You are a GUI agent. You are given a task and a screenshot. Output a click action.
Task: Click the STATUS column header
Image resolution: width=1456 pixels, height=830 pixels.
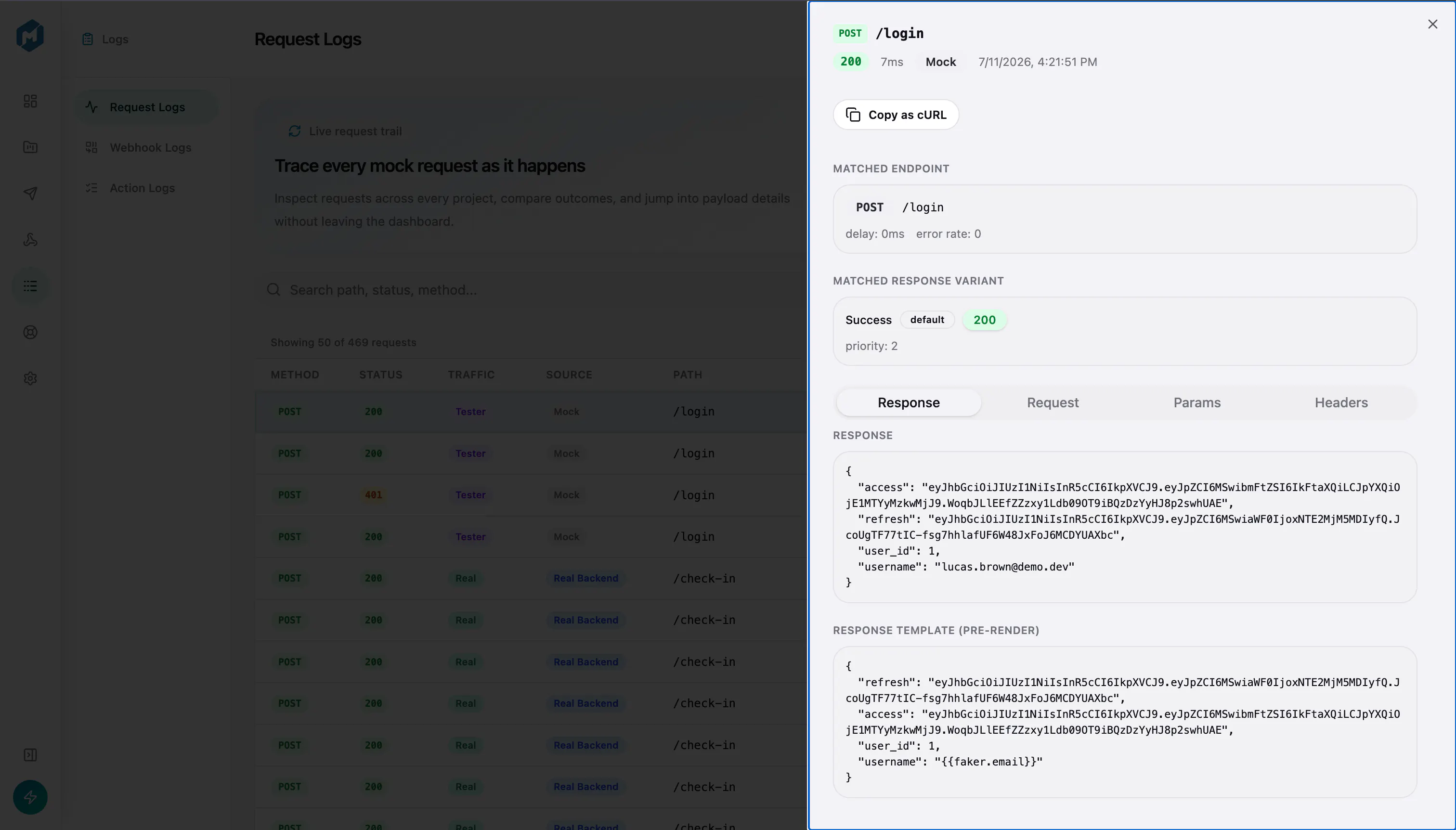pyautogui.click(x=380, y=375)
